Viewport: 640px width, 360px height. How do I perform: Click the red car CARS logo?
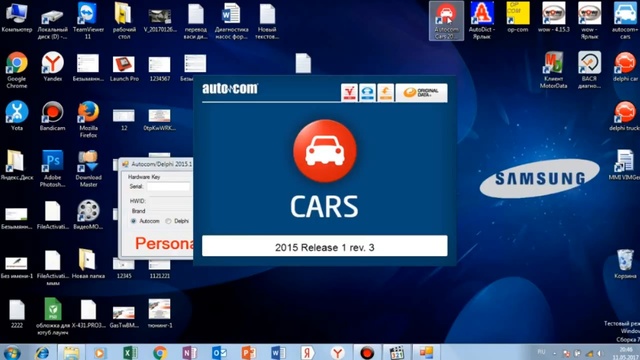point(325,151)
